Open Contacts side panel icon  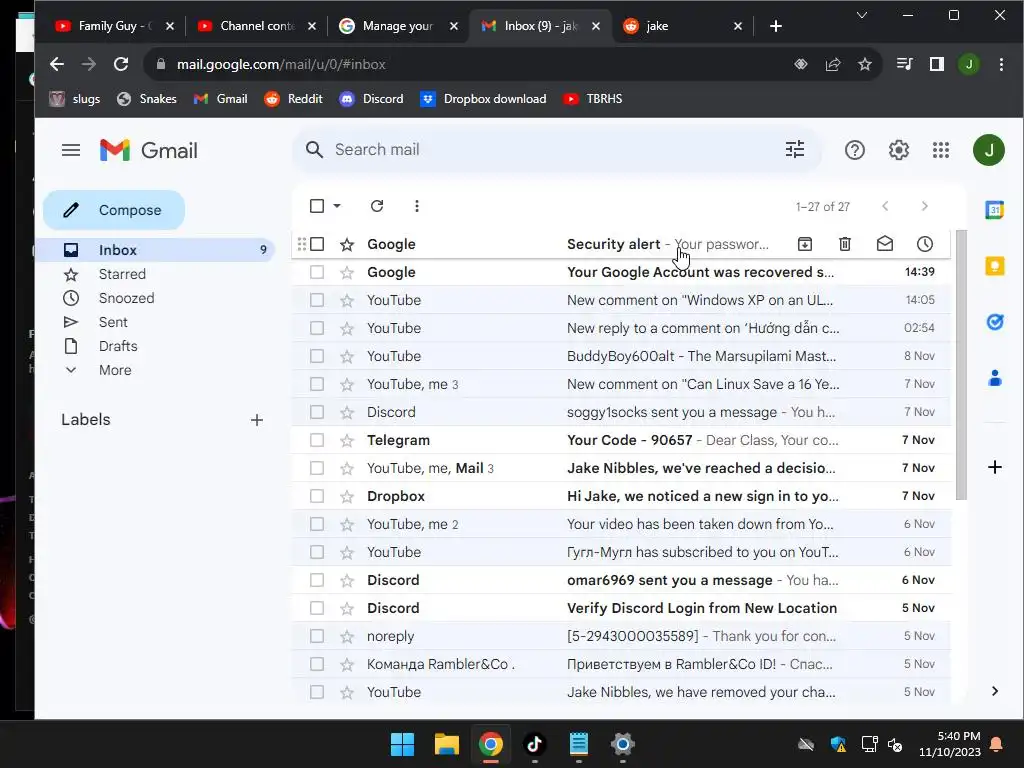point(994,378)
